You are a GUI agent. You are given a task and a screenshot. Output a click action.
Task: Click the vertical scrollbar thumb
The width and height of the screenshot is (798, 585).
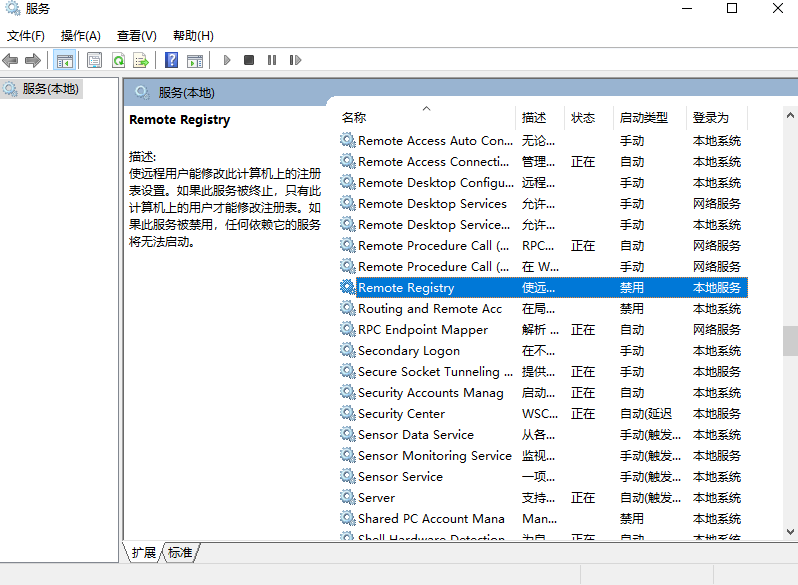(x=790, y=341)
